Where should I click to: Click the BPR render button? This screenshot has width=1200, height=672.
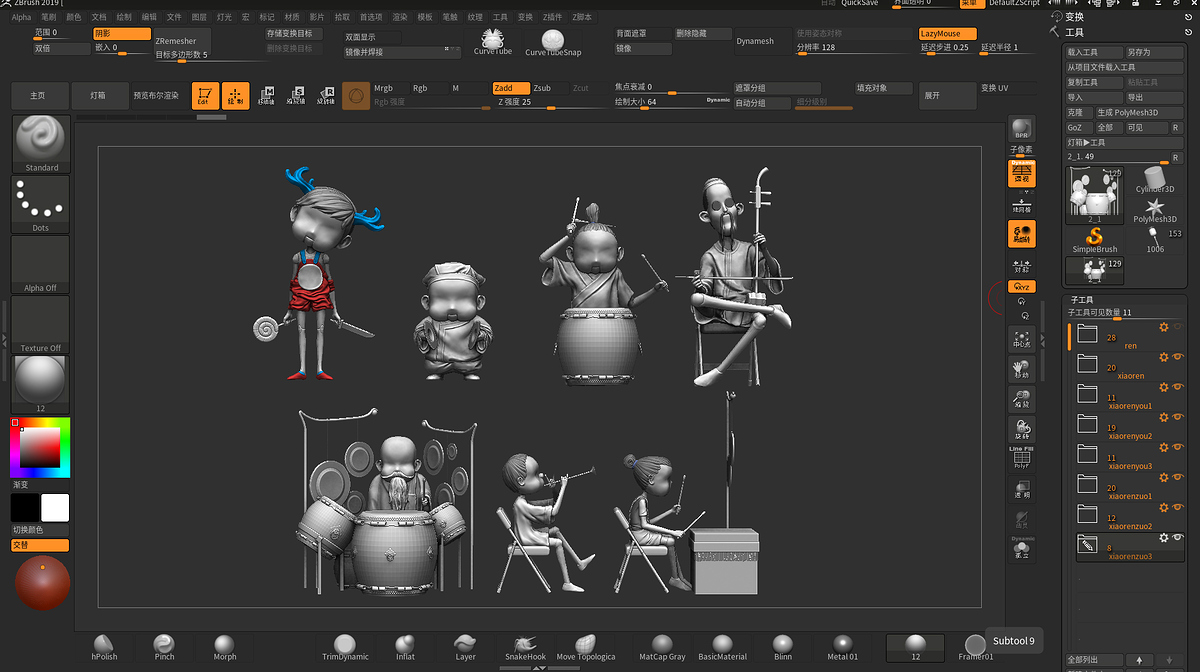(1021, 129)
